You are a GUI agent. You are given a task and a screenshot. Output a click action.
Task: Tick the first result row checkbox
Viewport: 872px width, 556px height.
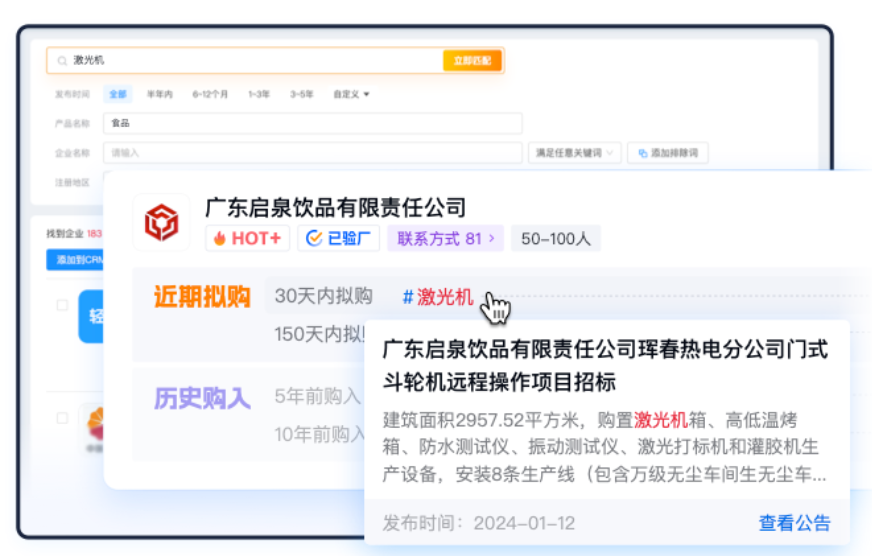click(62, 305)
